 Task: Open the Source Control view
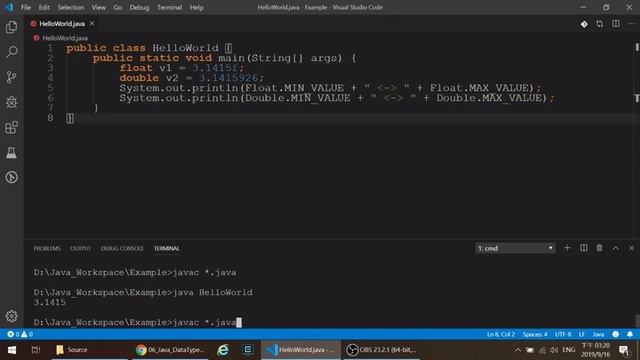[11, 77]
